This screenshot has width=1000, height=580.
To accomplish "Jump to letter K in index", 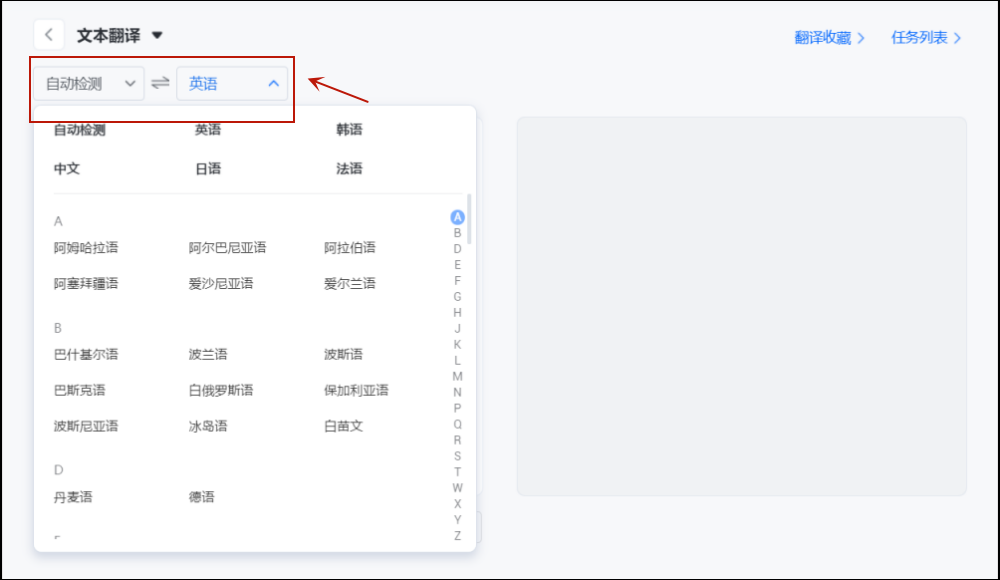I will (x=457, y=345).
